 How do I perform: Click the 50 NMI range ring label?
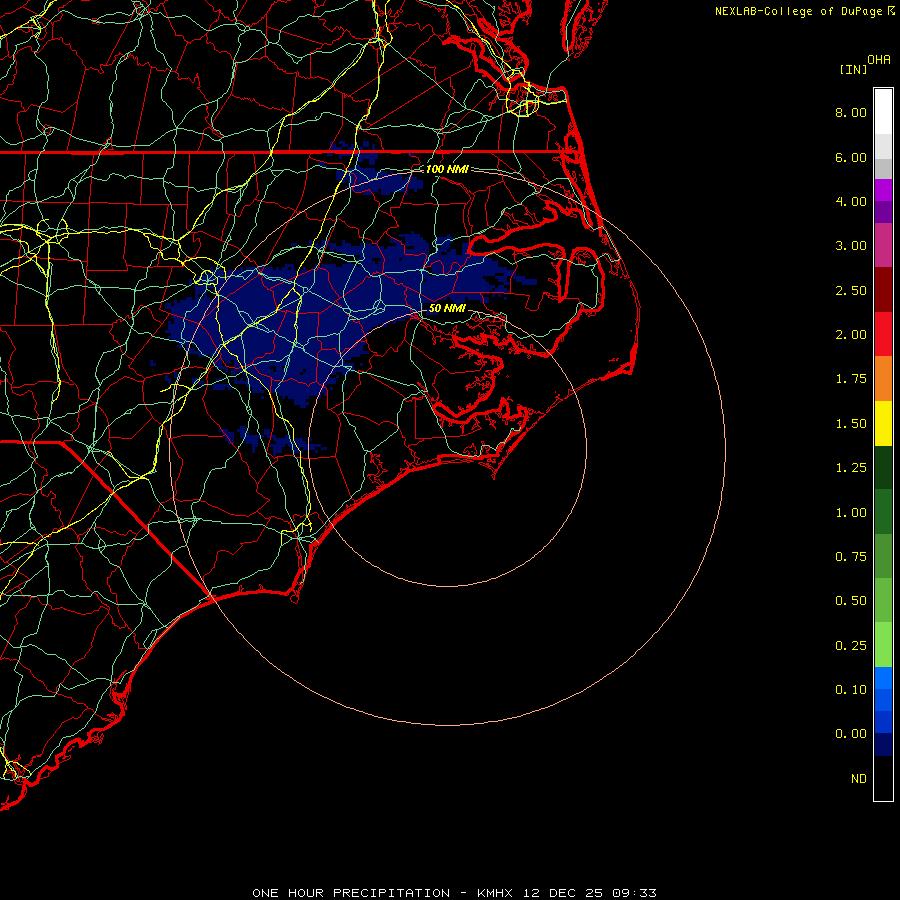(447, 308)
